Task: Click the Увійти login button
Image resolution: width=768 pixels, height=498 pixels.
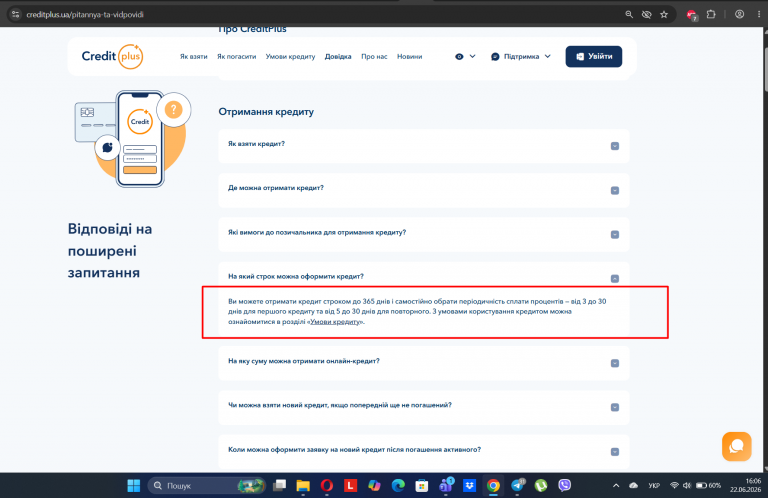Action: 594,56
